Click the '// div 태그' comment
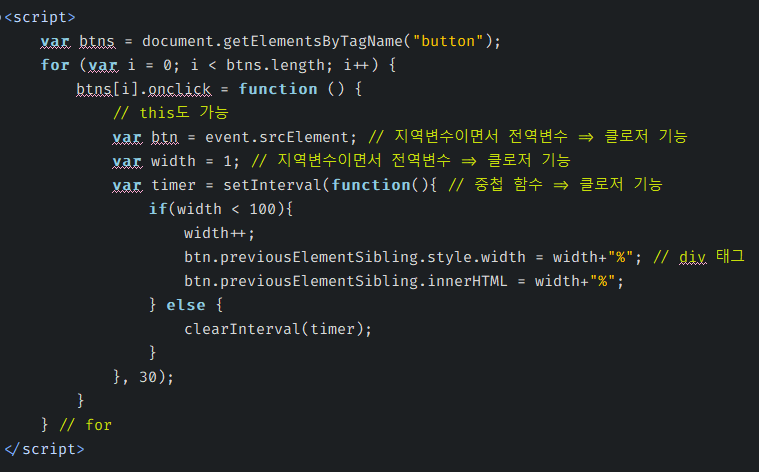 point(698,257)
